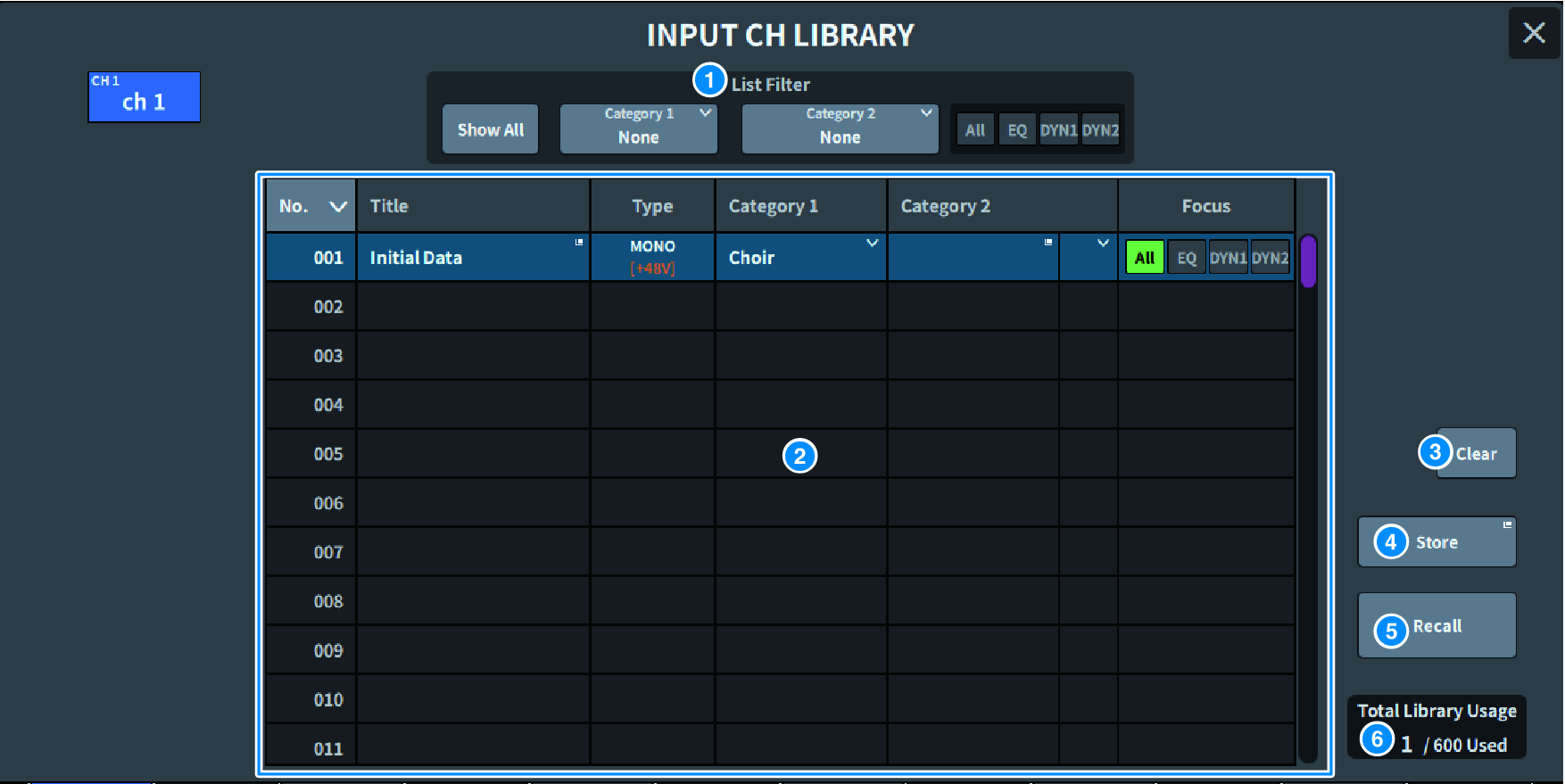1565x784 pixels.
Task: Toggle the All focus list filter
Action: coord(974,130)
